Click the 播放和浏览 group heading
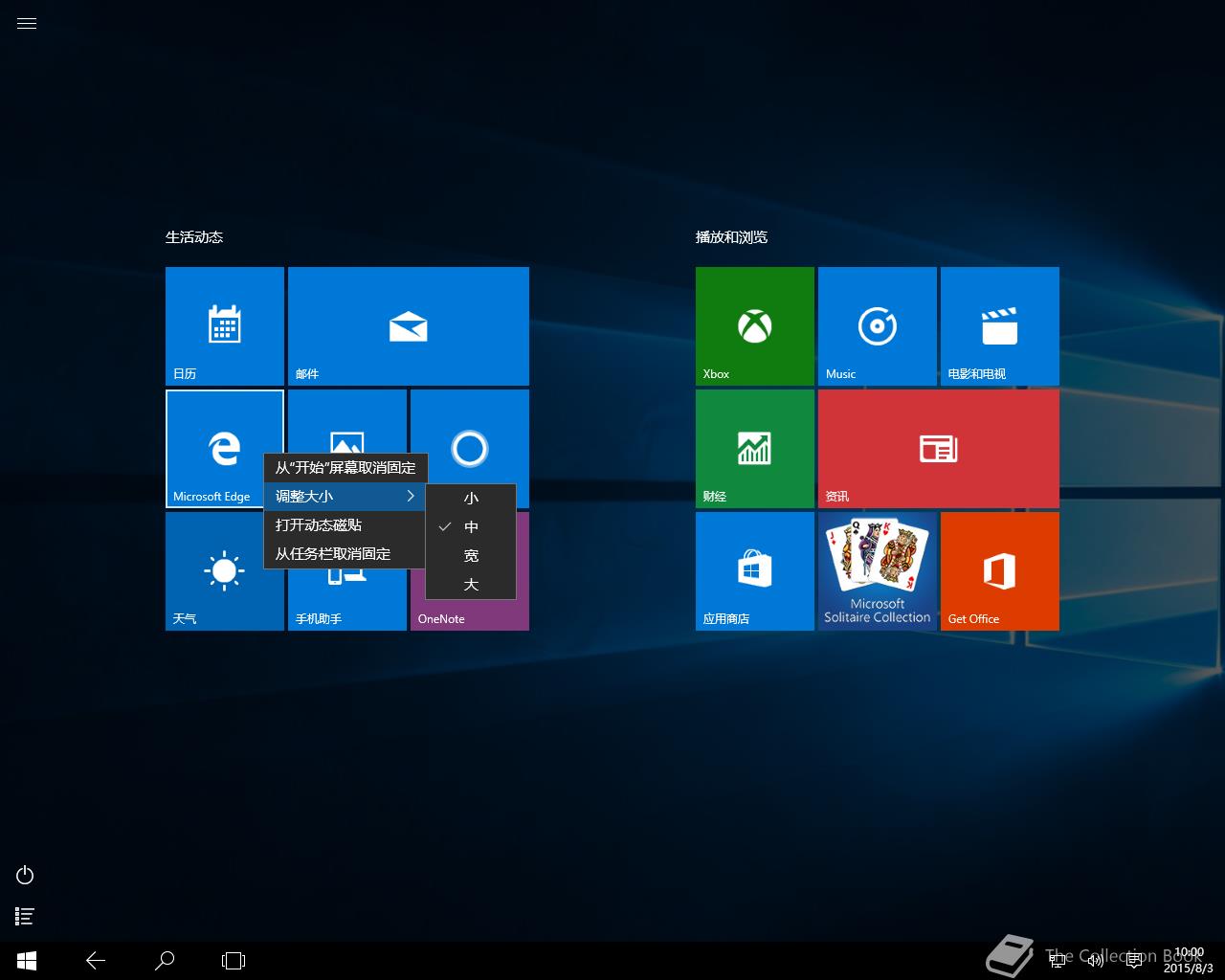Viewport: 1225px width, 980px height. (732, 237)
